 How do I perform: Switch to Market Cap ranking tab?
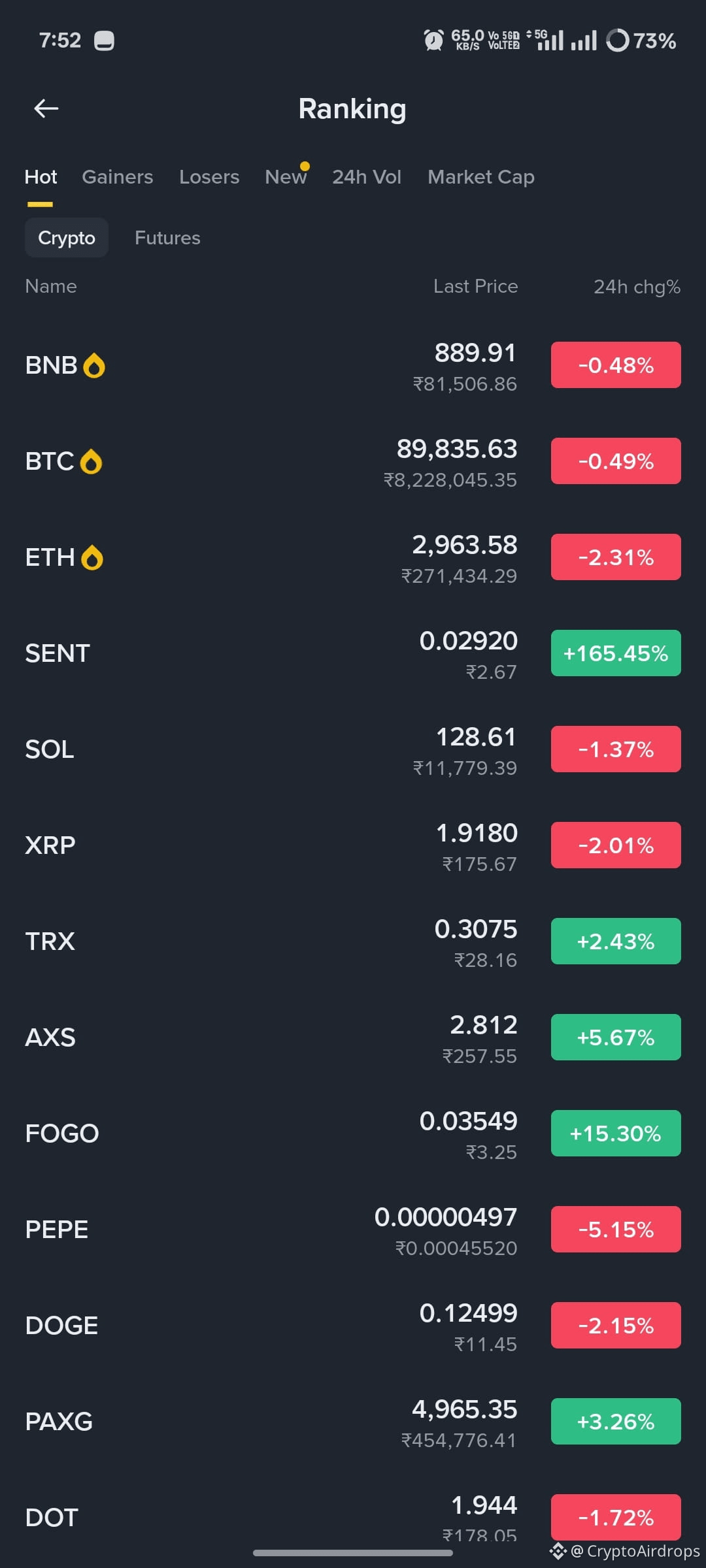pyautogui.click(x=481, y=177)
